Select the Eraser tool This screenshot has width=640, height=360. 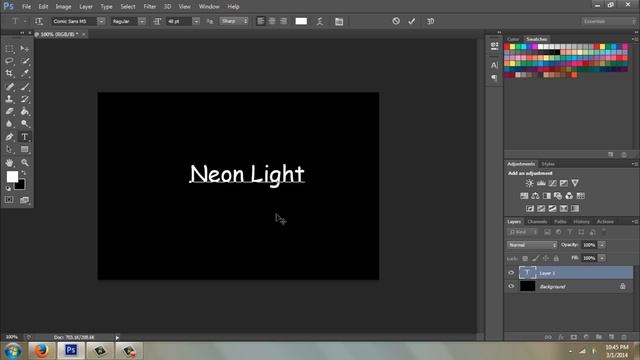click(x=9, y=111)
